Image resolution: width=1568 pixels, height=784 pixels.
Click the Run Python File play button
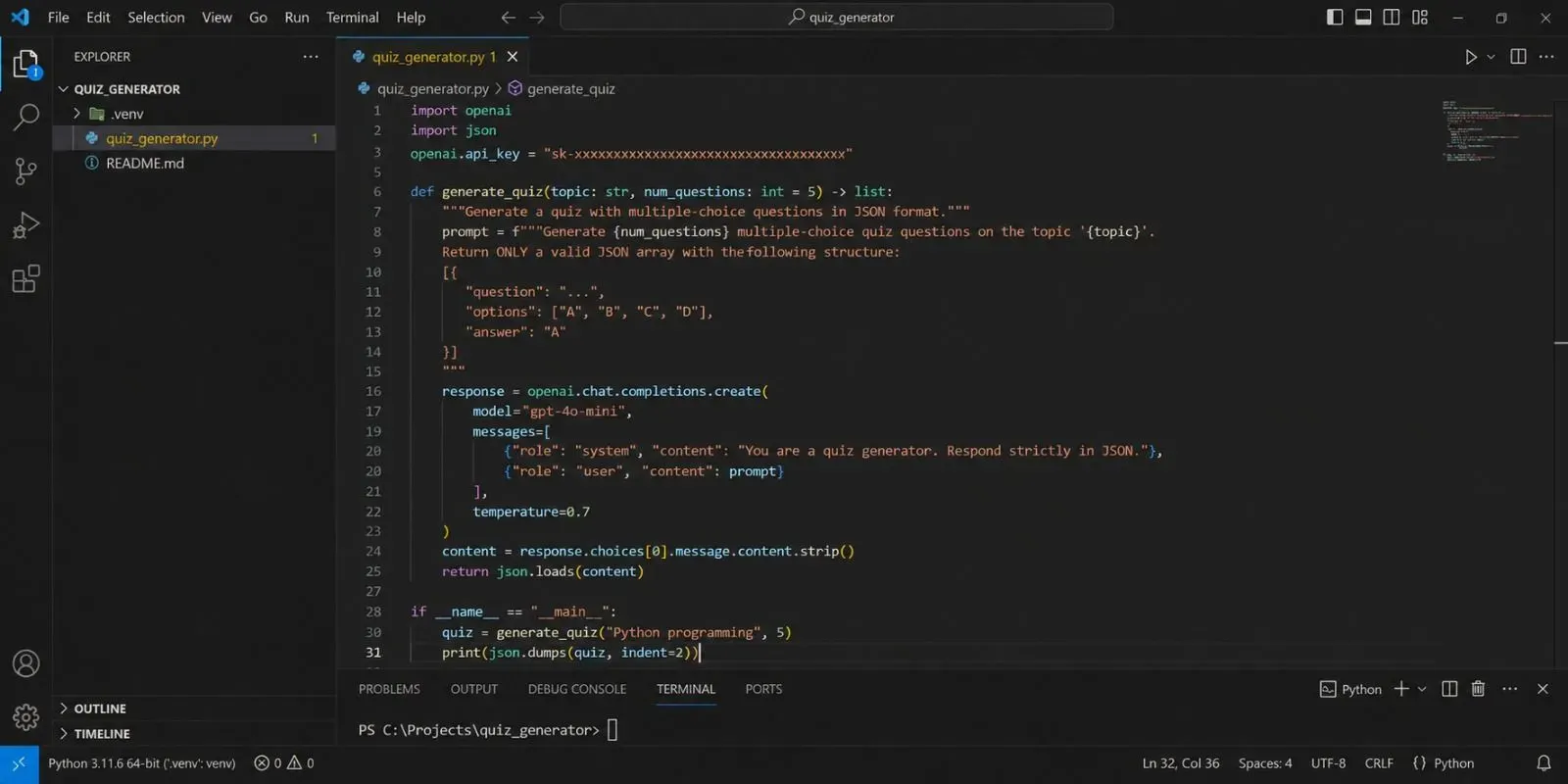(x=1470, y=57)
